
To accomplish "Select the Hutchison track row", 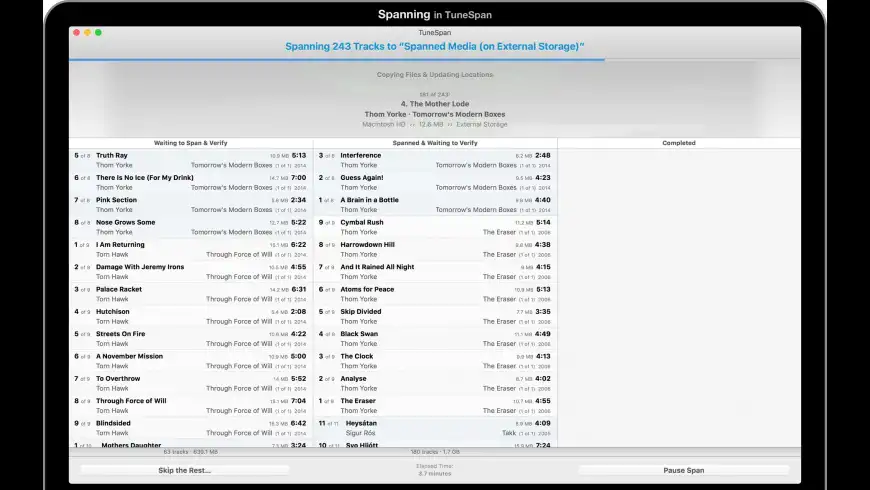I will 190,316.
